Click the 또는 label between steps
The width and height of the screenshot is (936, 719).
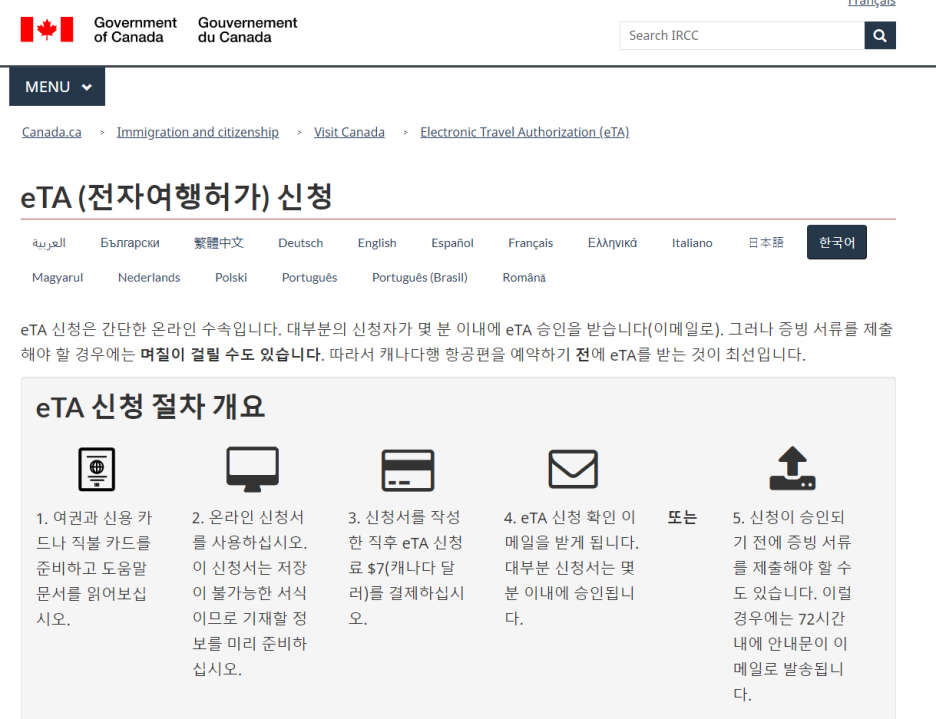(682, 517)
